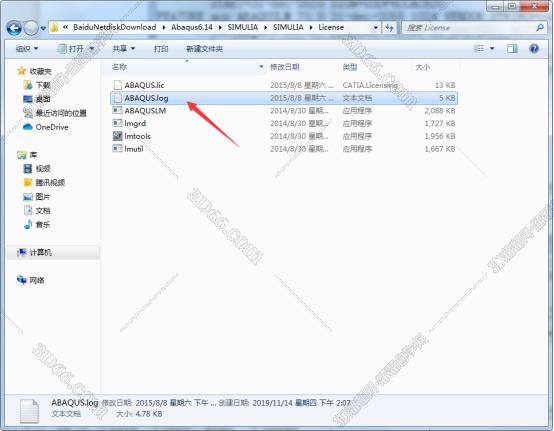Sort by the 修改日期 column header

click(x=284, y=67)
